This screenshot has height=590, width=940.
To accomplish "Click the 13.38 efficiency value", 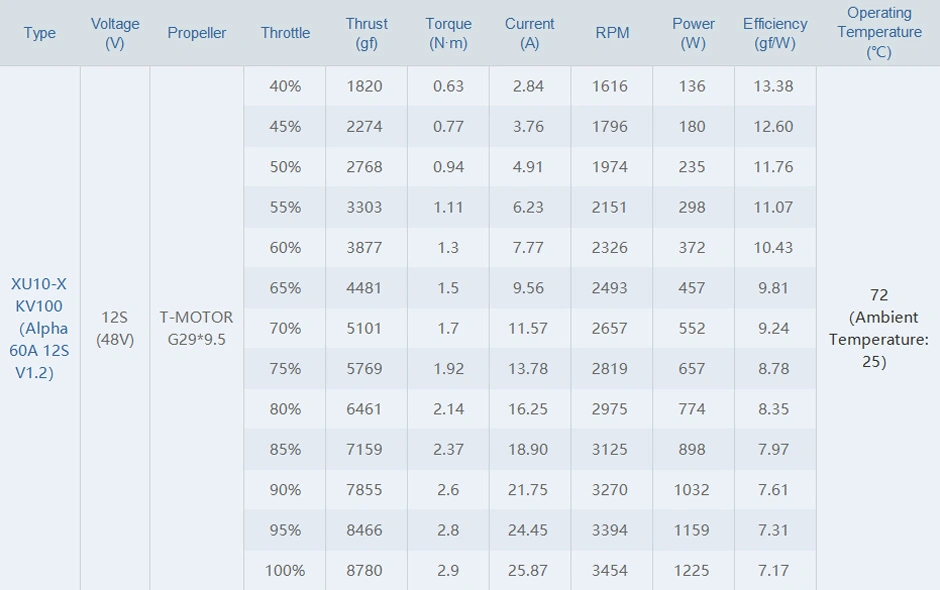I will click(x=773, y=86).
